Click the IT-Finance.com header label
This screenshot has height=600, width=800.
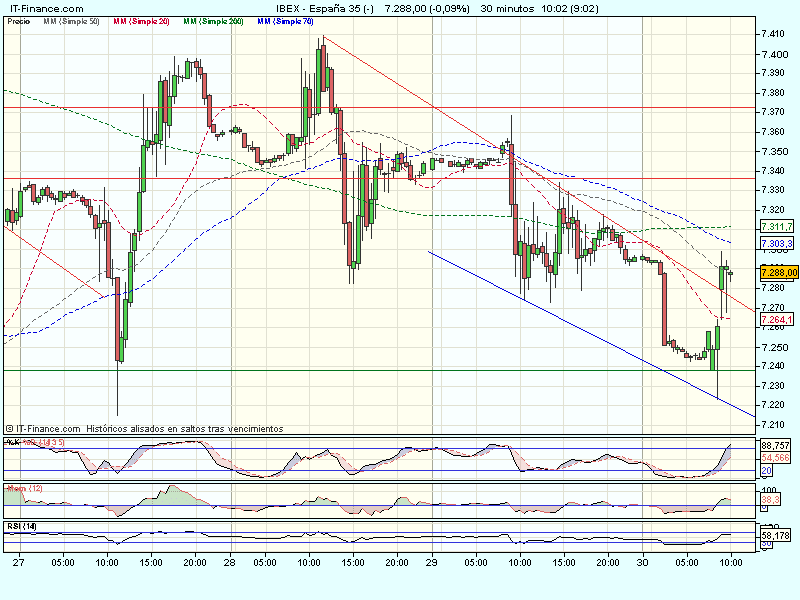[46, 9]
